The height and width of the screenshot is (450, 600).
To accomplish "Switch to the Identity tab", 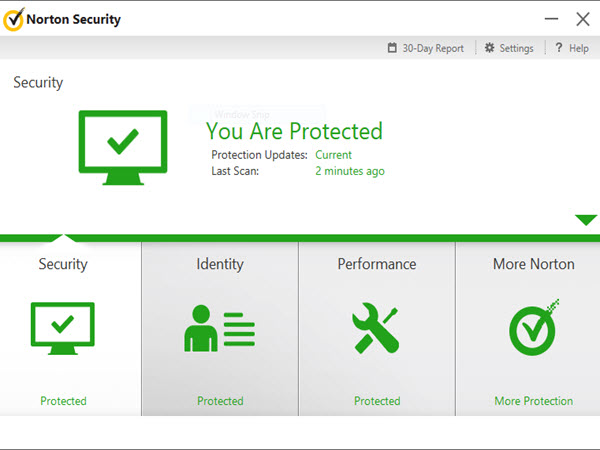I will 220,264.
